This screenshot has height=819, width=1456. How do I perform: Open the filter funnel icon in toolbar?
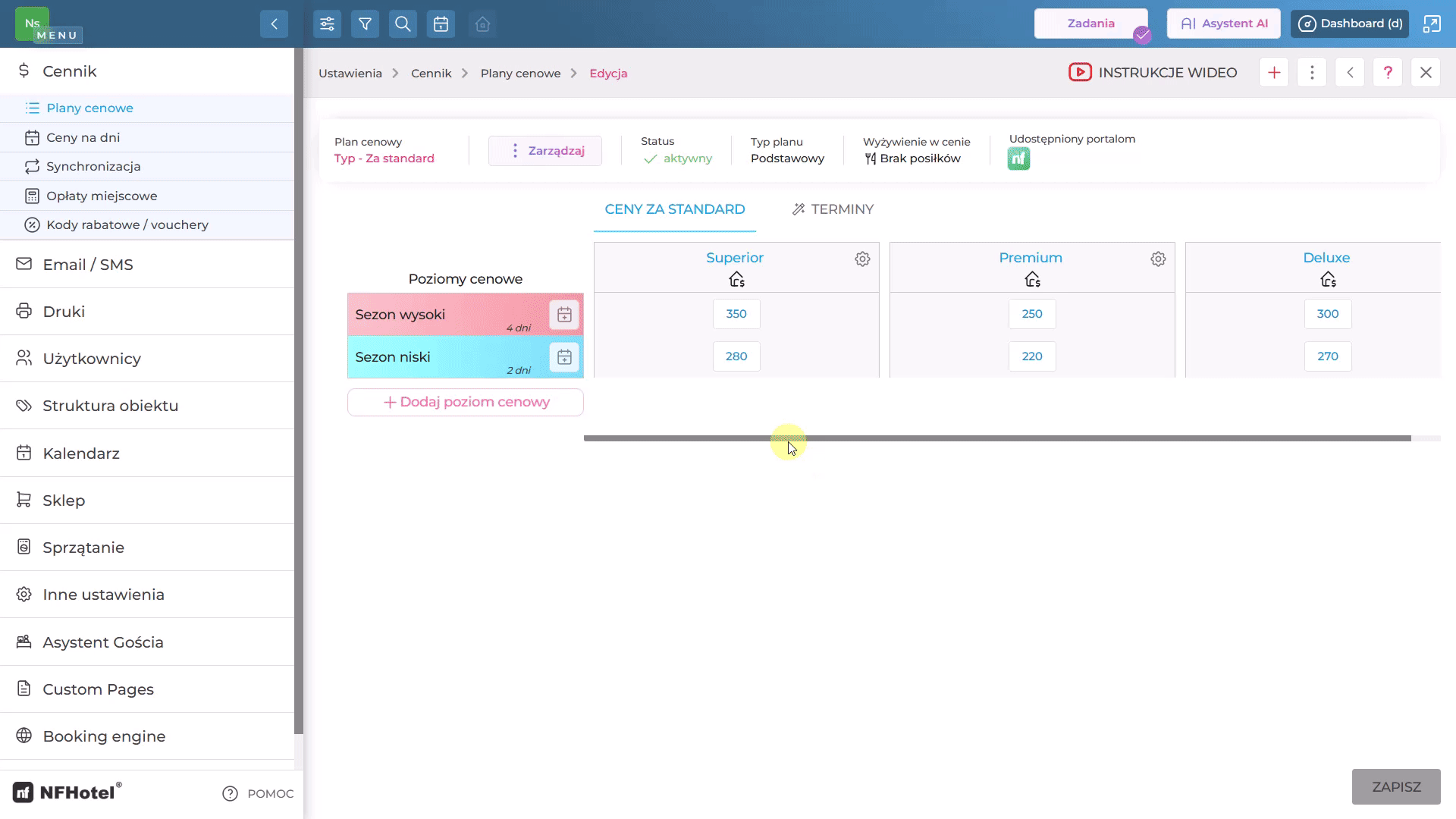point(365,24)
